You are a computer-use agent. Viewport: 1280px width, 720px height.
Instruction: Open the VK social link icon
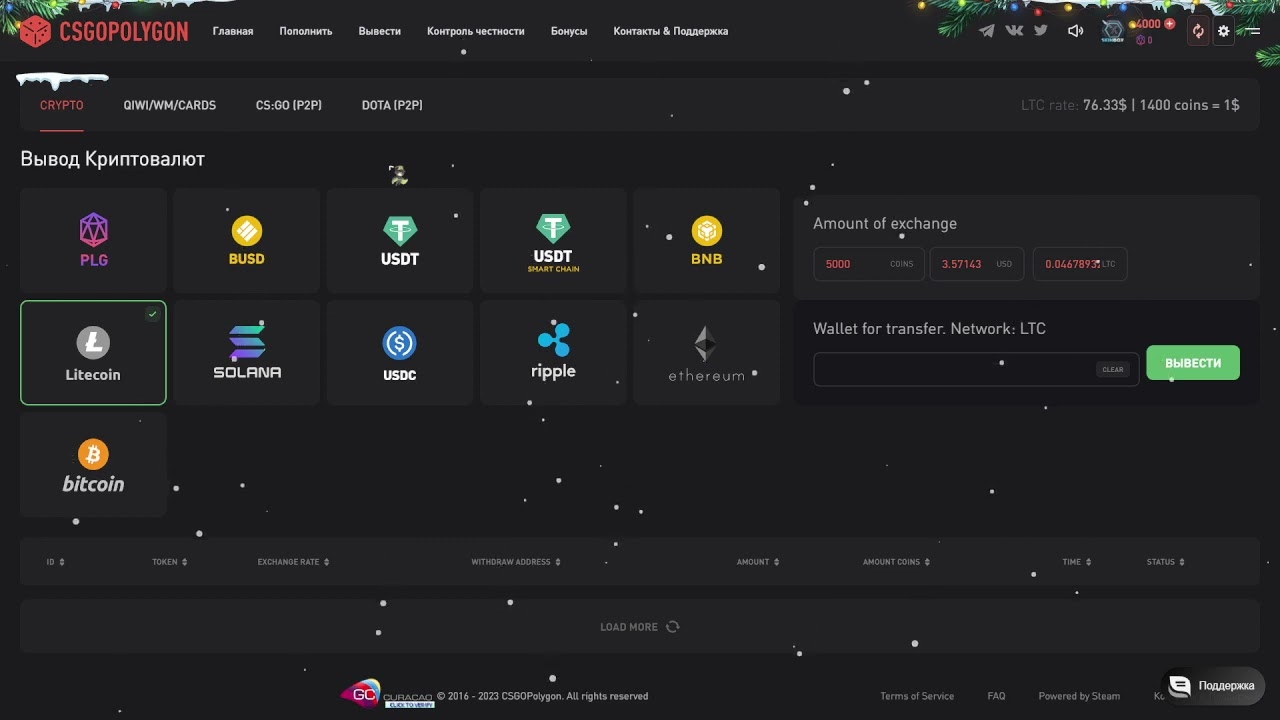coord(1014,31)
